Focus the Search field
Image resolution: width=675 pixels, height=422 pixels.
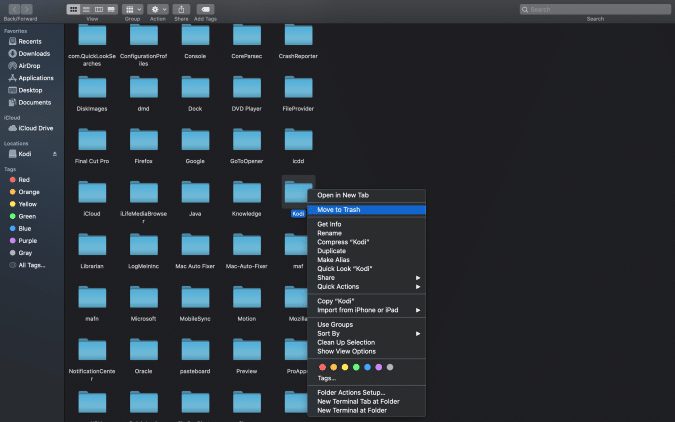[x=595, y=9]
